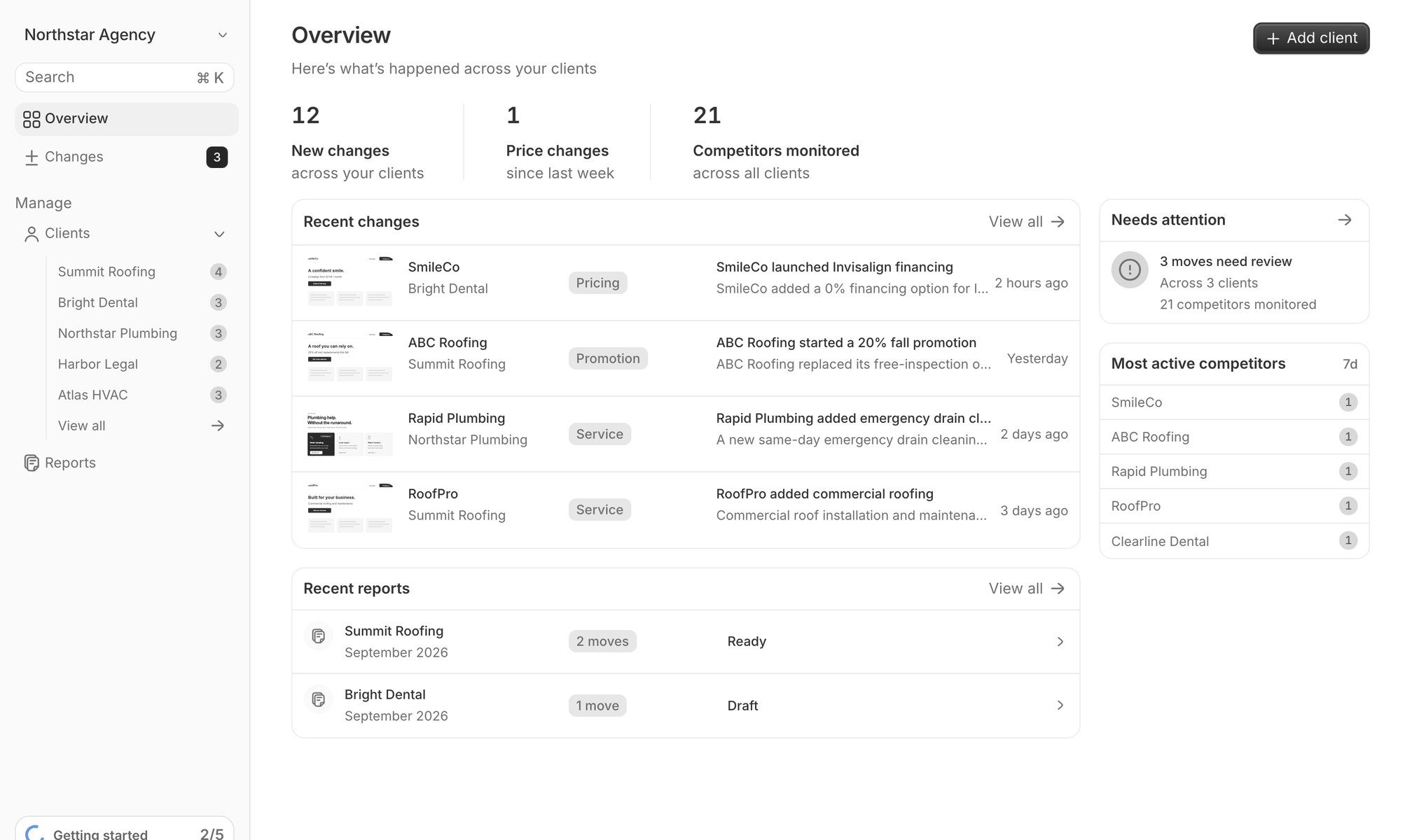Click the Bright Dental report document icon
Viewport: 1412px width, 840px height.
(319, 699)
